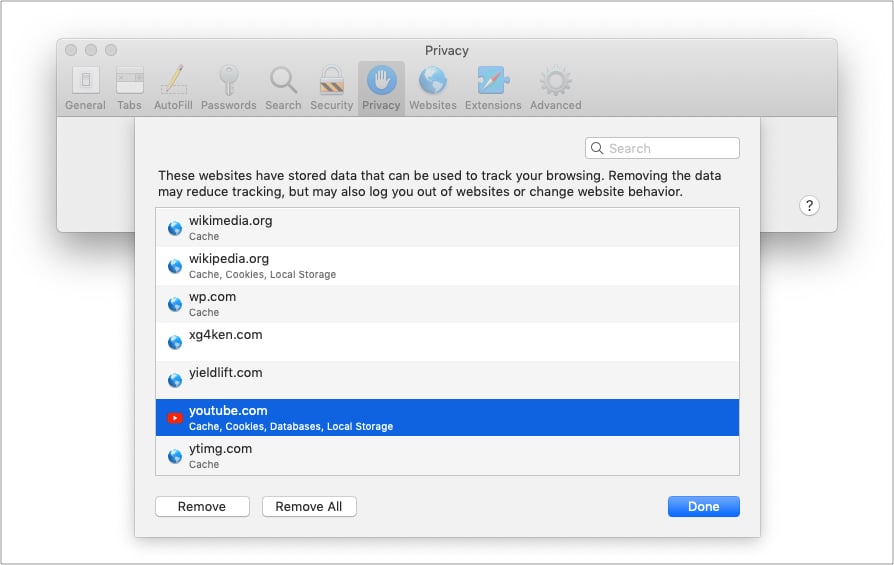Click the AutoFill tab label

[173, 105]
